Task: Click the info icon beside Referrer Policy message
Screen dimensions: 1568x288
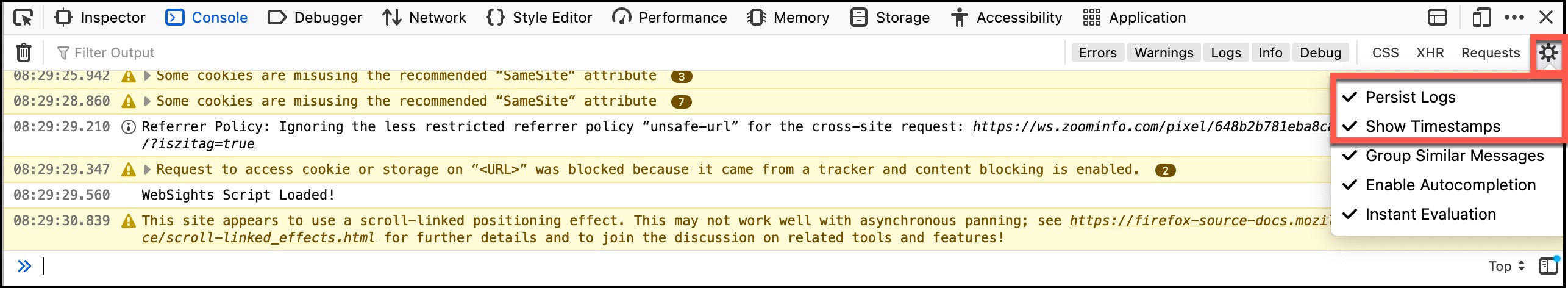Action: (x=129, y=127)
